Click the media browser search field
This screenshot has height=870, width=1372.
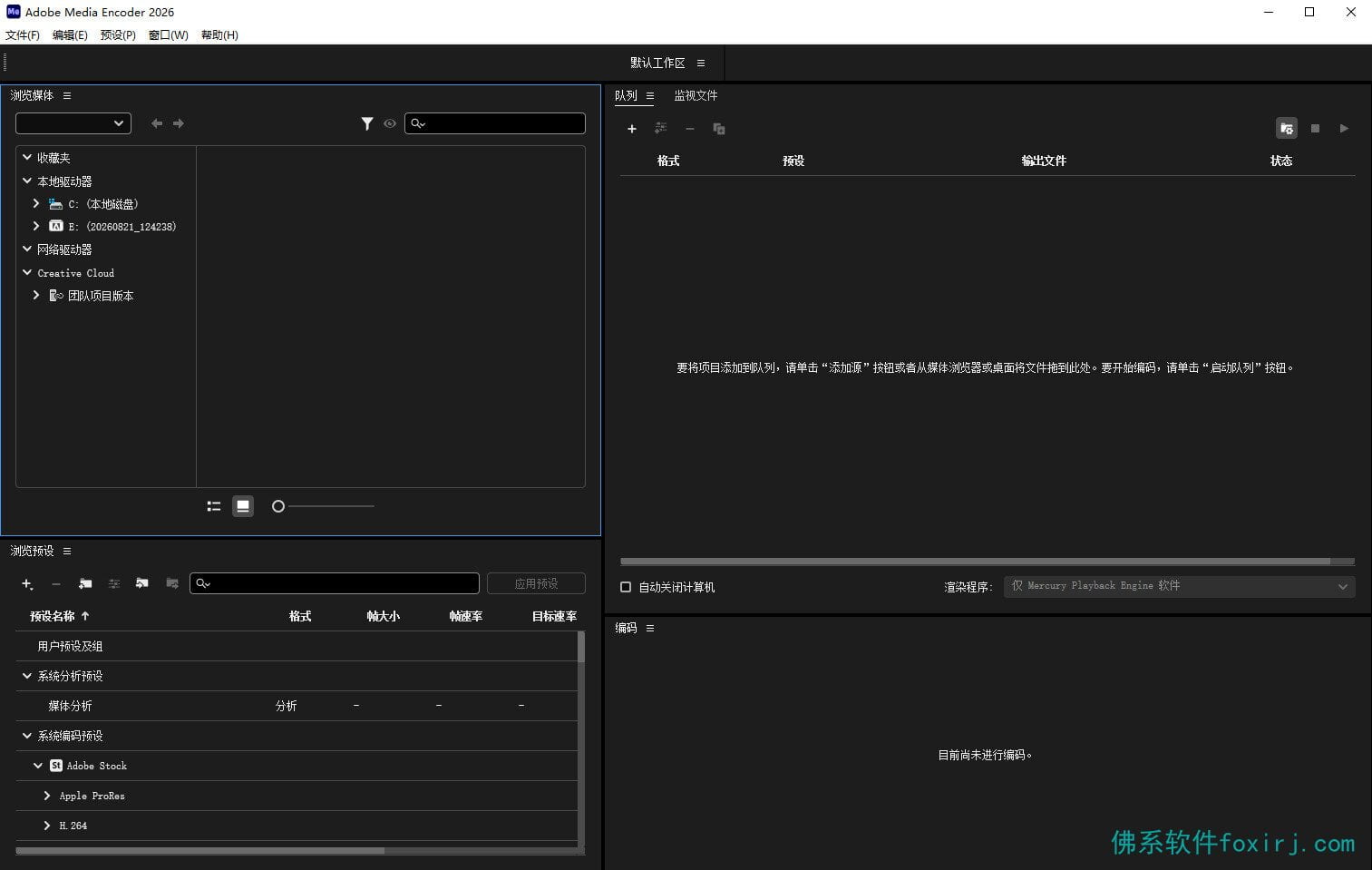[495, 123]
